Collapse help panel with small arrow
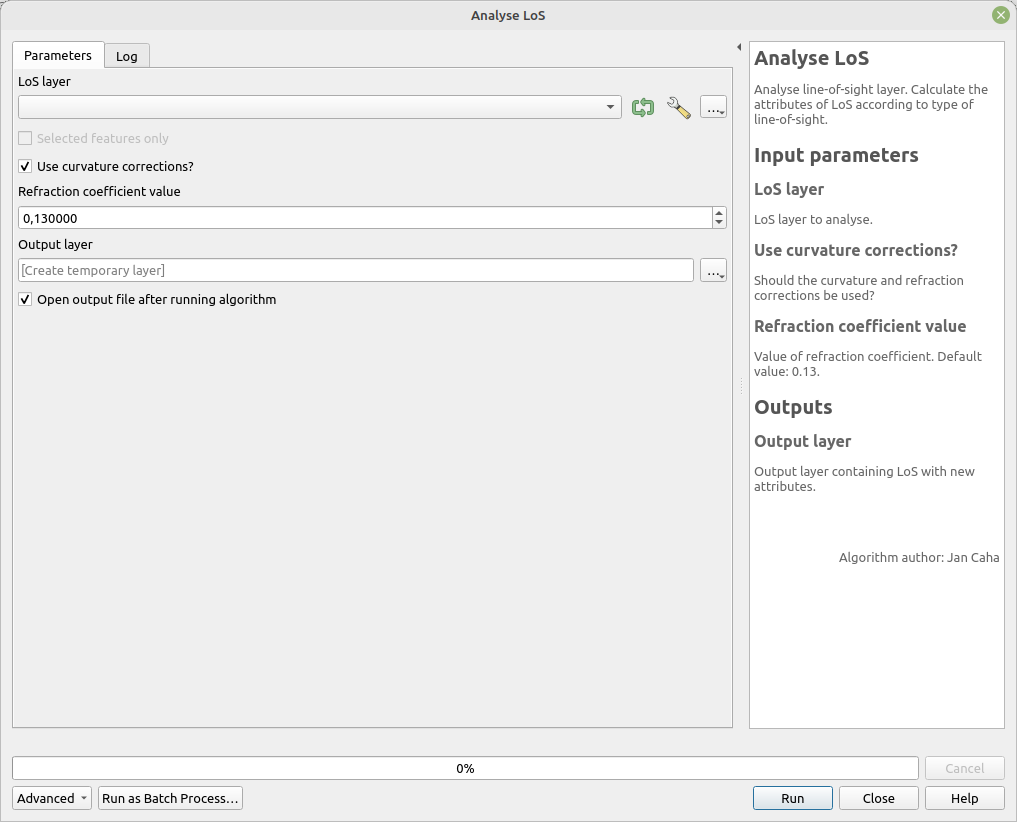This screenshot has height=822, width=1017. 739,47
